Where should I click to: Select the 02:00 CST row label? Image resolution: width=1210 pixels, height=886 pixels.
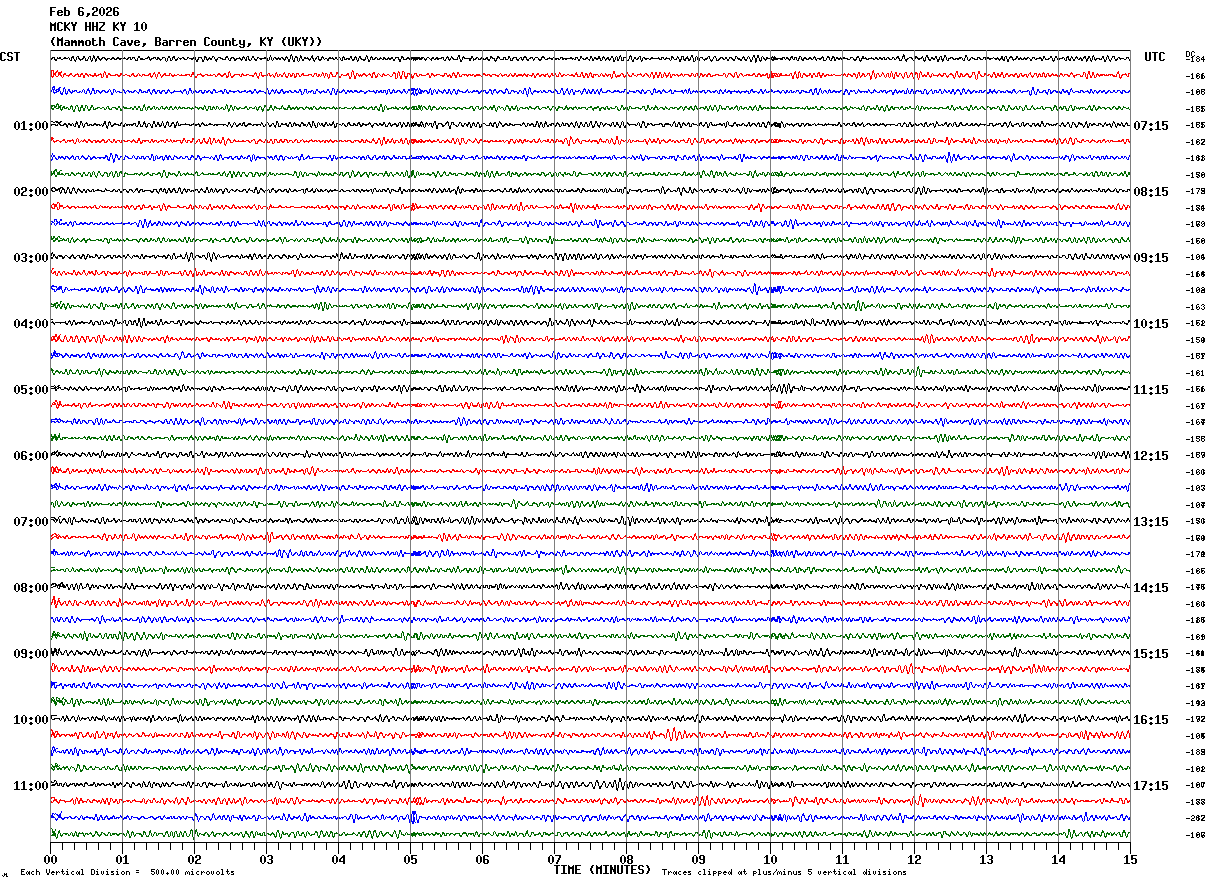pos(31,192)
